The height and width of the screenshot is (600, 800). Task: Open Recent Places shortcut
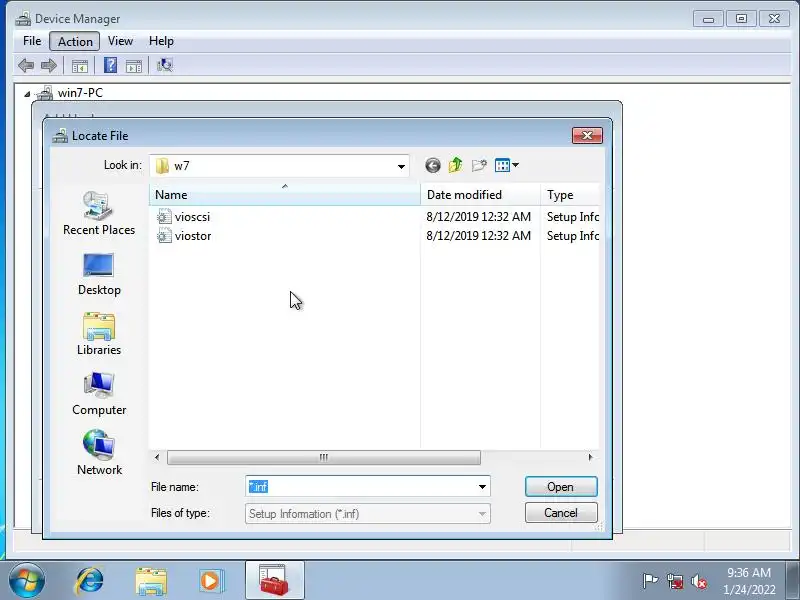coord(99,213)
